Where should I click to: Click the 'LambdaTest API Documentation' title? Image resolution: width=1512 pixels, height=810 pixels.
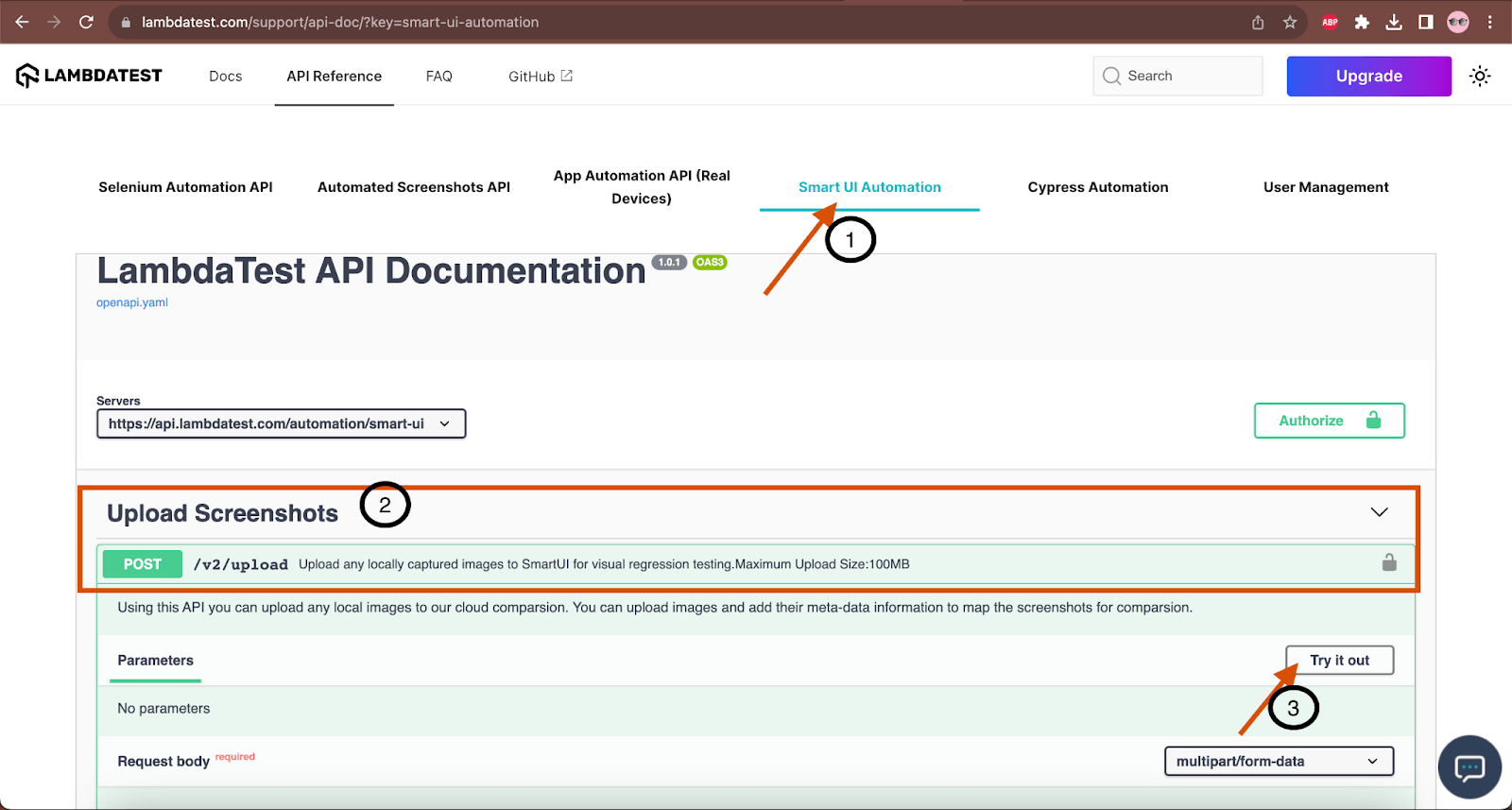pos(371,271)
